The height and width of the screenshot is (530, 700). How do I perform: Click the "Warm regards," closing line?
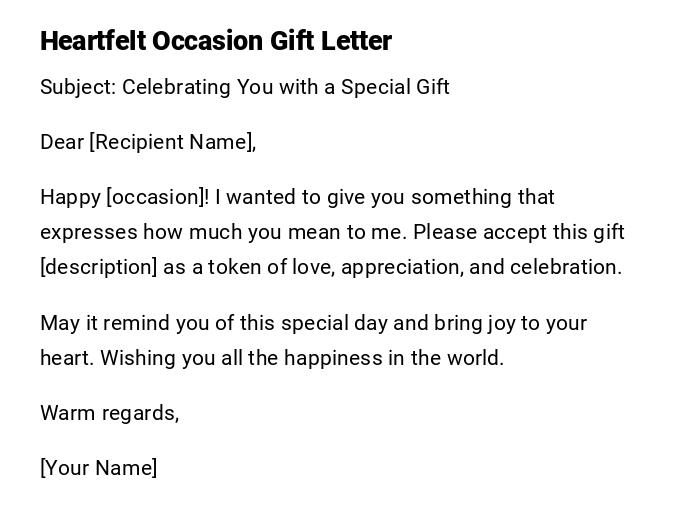[109, 413]
